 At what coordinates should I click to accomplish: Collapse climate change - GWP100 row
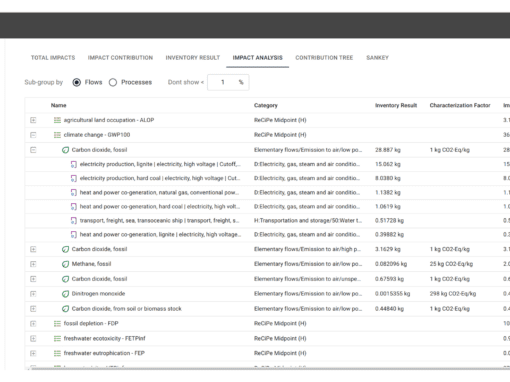33,135
